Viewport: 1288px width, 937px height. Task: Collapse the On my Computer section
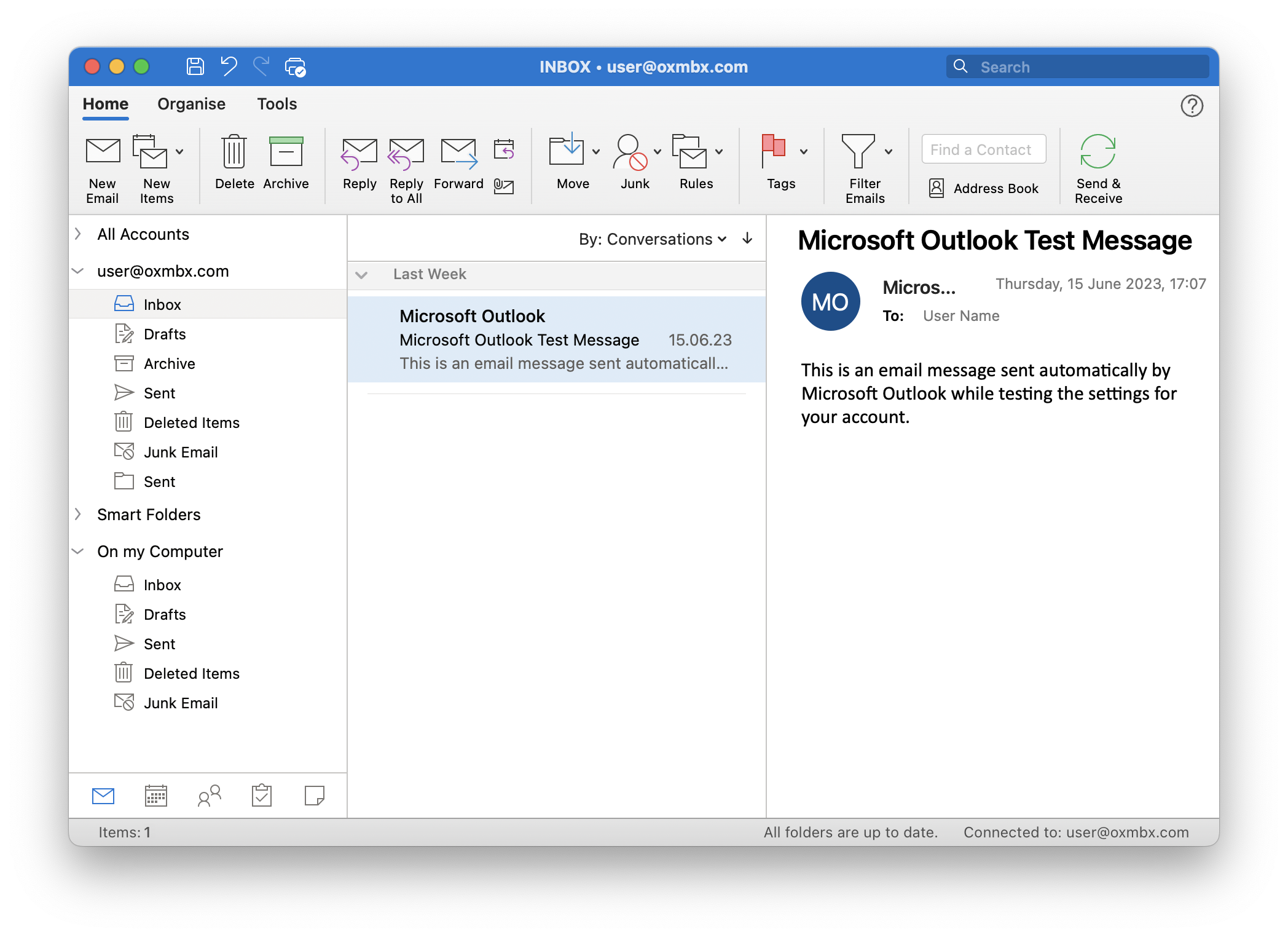[x=79, y=552]
